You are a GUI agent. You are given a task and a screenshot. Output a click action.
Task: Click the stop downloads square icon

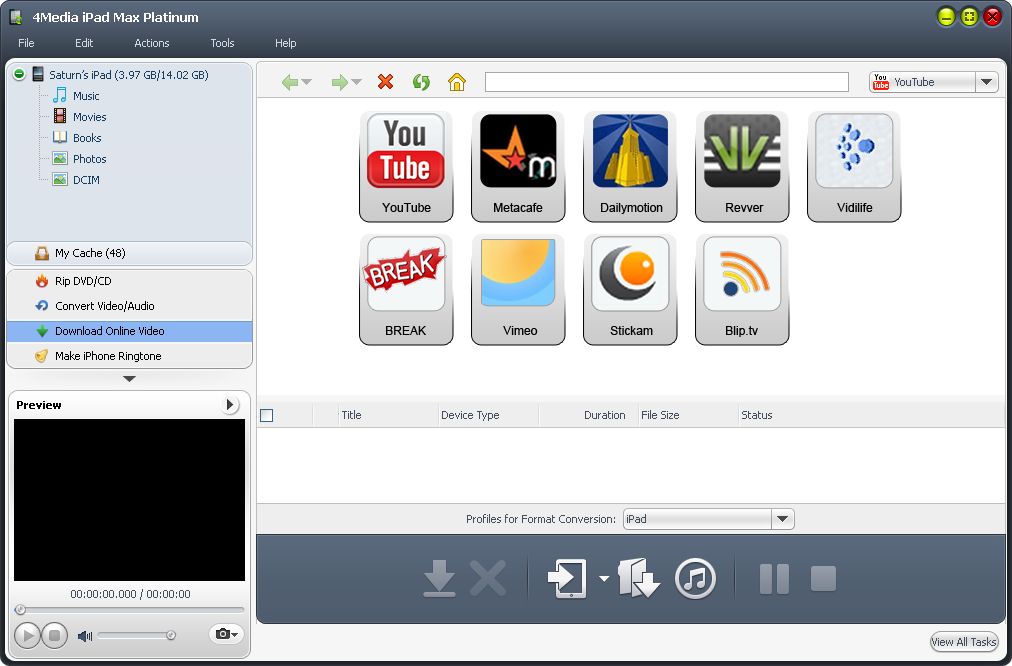[824, 578]
